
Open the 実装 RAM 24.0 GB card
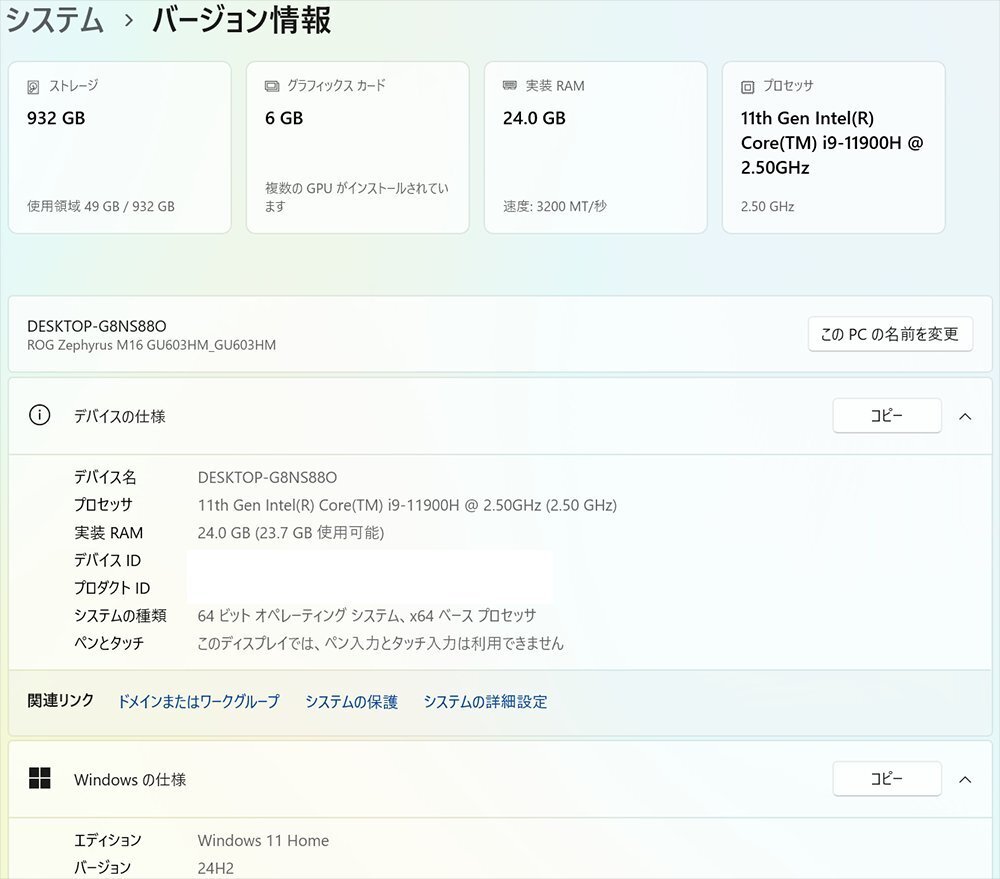[x=595, y=148]
